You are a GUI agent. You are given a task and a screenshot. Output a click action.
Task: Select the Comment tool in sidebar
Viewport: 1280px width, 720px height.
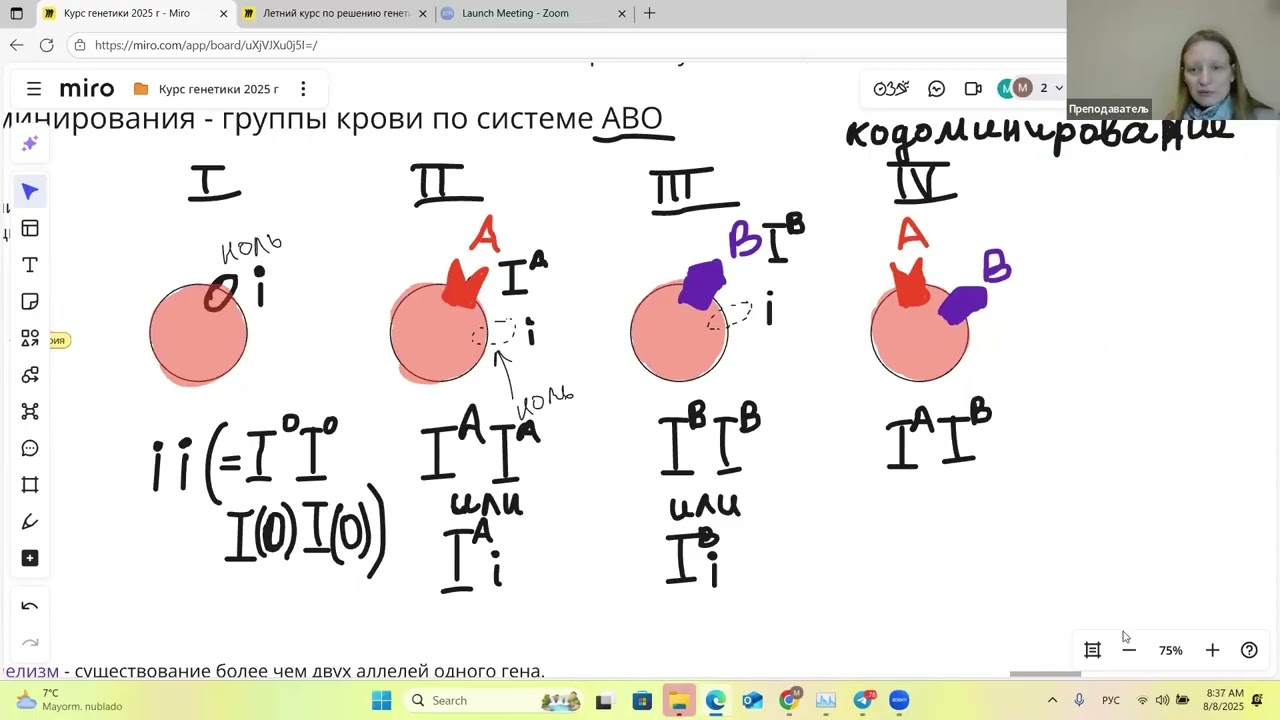click(x=30, y=448)
